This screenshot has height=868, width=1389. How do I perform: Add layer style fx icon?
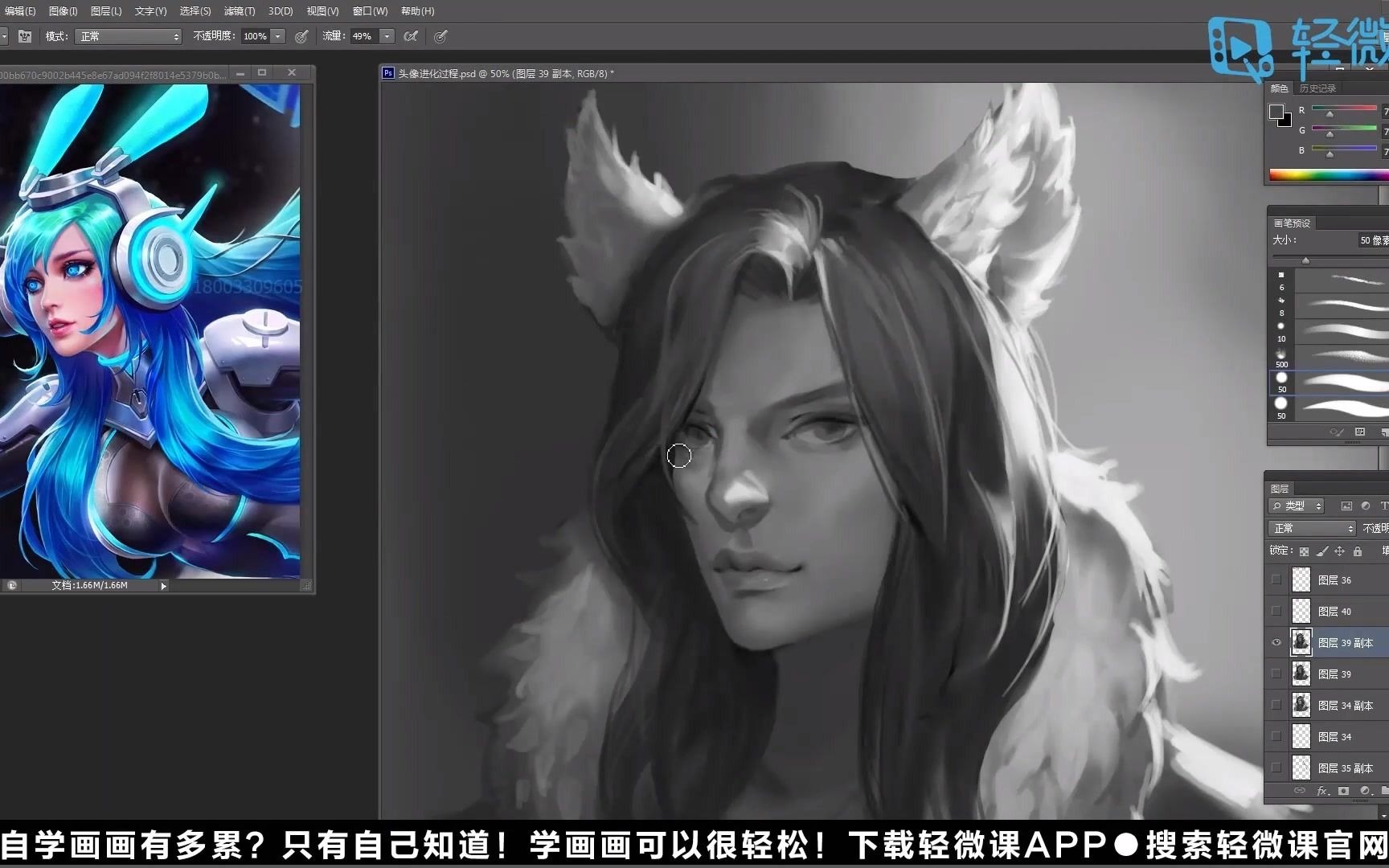pyautogui.click(x=1322, y=791)
